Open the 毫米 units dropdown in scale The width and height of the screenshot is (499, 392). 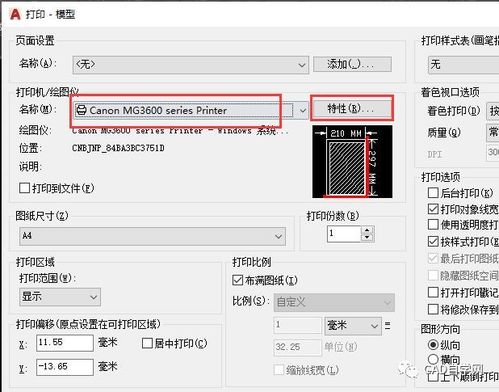coord(353,326)
